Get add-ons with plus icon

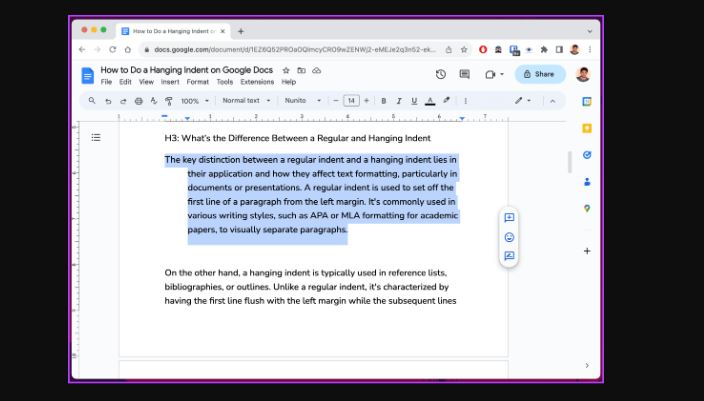point(587,251)
